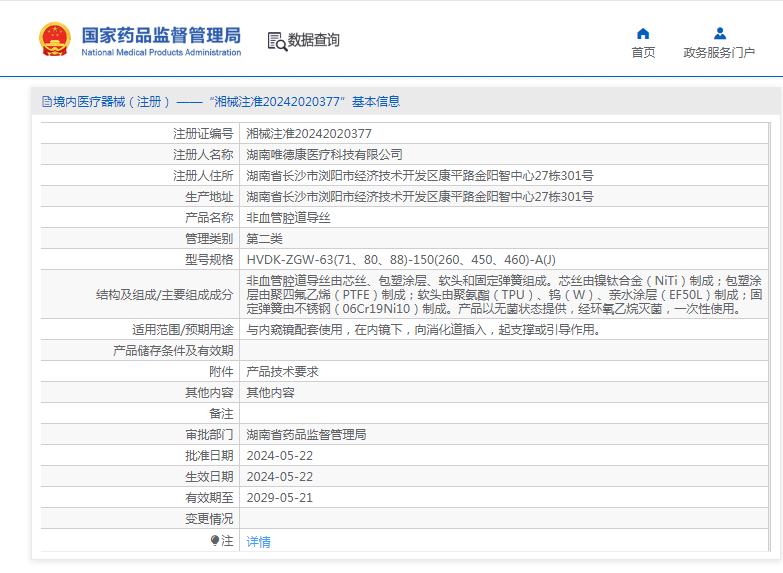This screenshot has height=573, width=783.
Task: Click the lightbulb icon beside 注
Action: pyautogui.click(x=215, y=540)
